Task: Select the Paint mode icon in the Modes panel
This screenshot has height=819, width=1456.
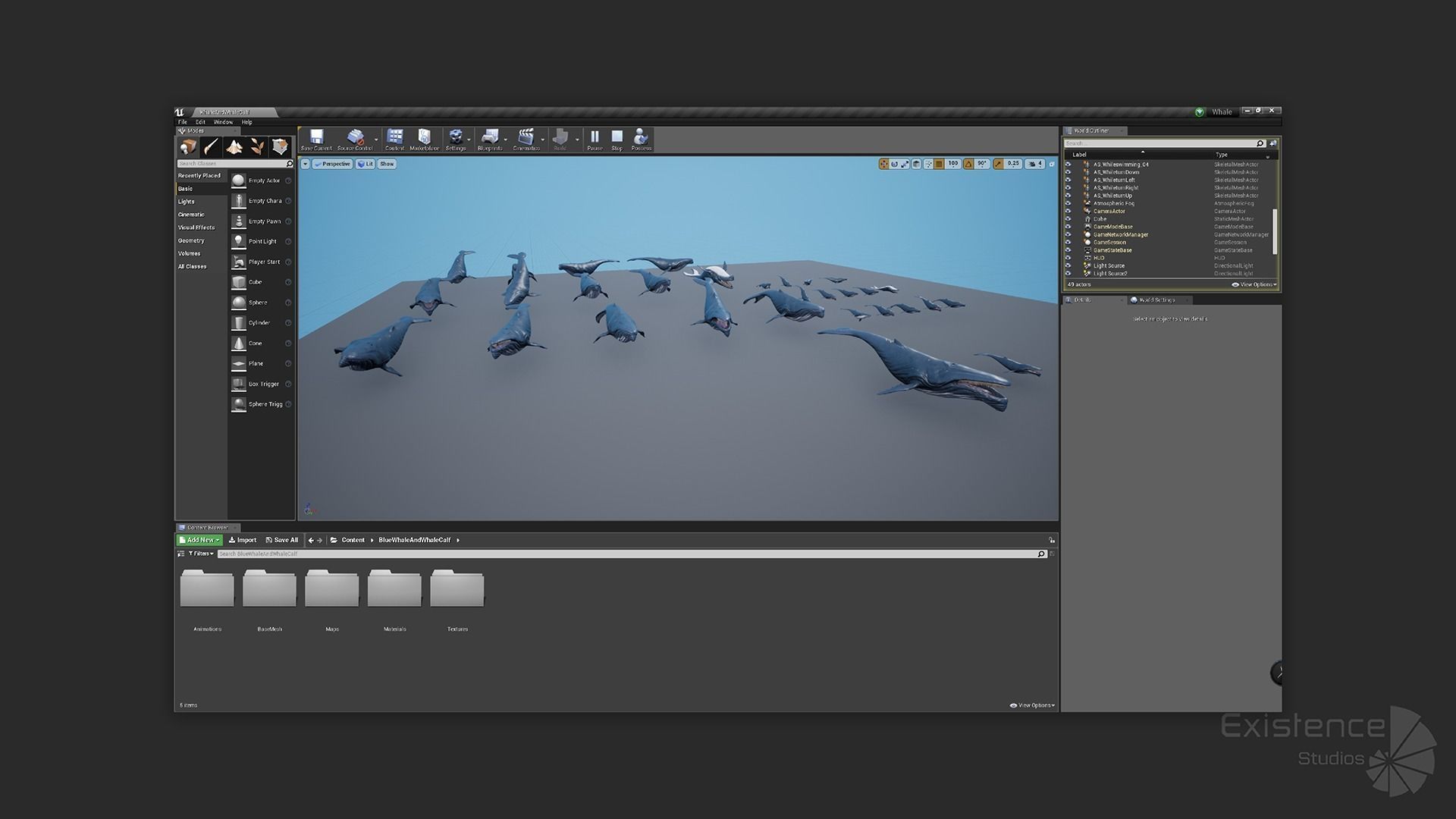Action: click(211, 146)
